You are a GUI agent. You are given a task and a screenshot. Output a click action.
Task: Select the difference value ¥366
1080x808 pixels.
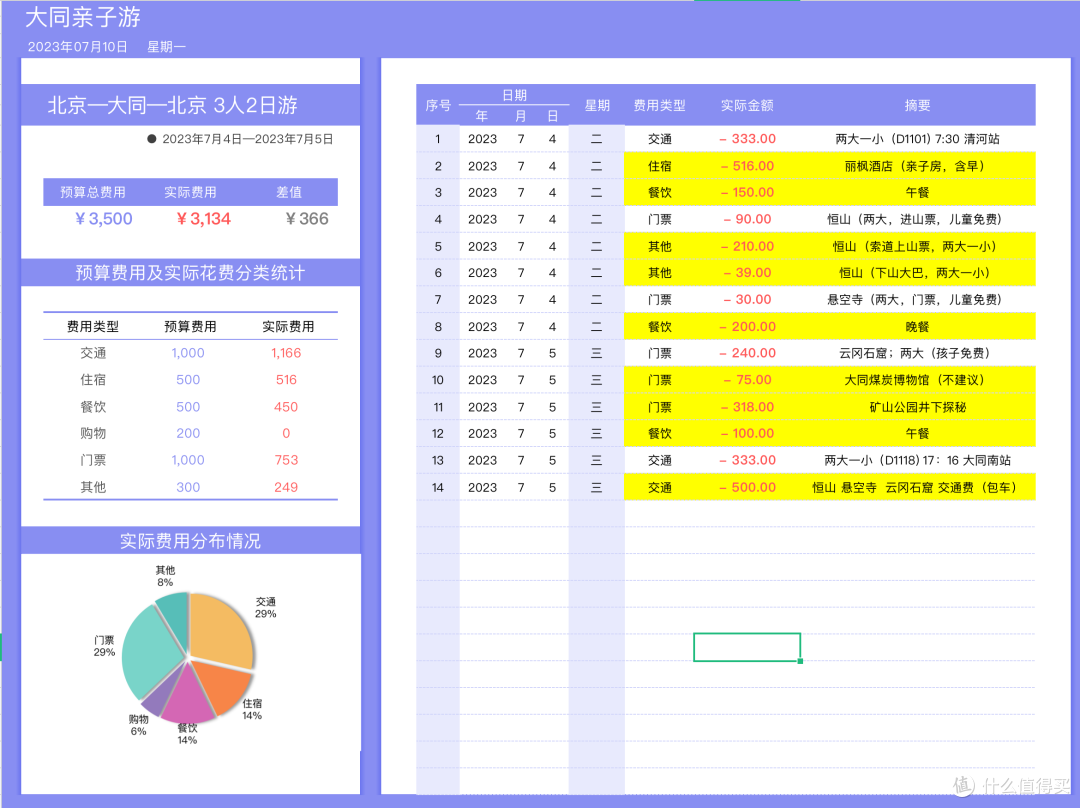307,219
